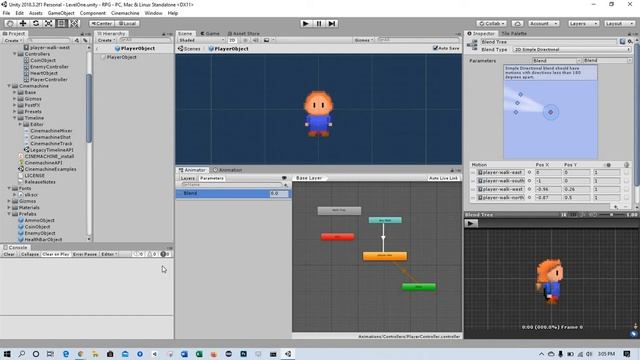Select the Scale tool in the toolbar
This screenshot has height=360, width=640.
(49, 23)
